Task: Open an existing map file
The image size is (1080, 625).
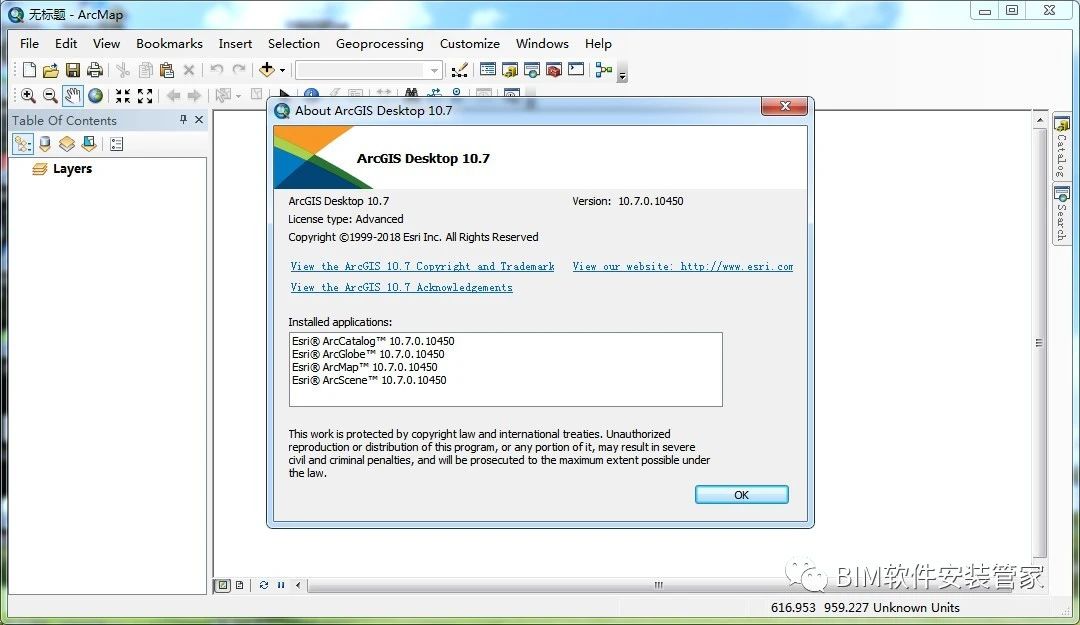Action: 50,70
